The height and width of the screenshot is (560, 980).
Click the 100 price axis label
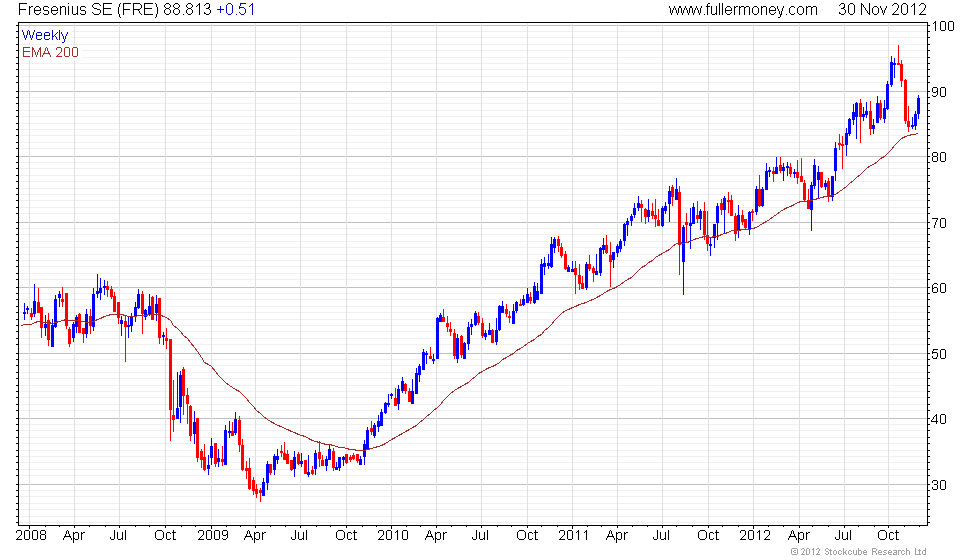pos(943,26)
